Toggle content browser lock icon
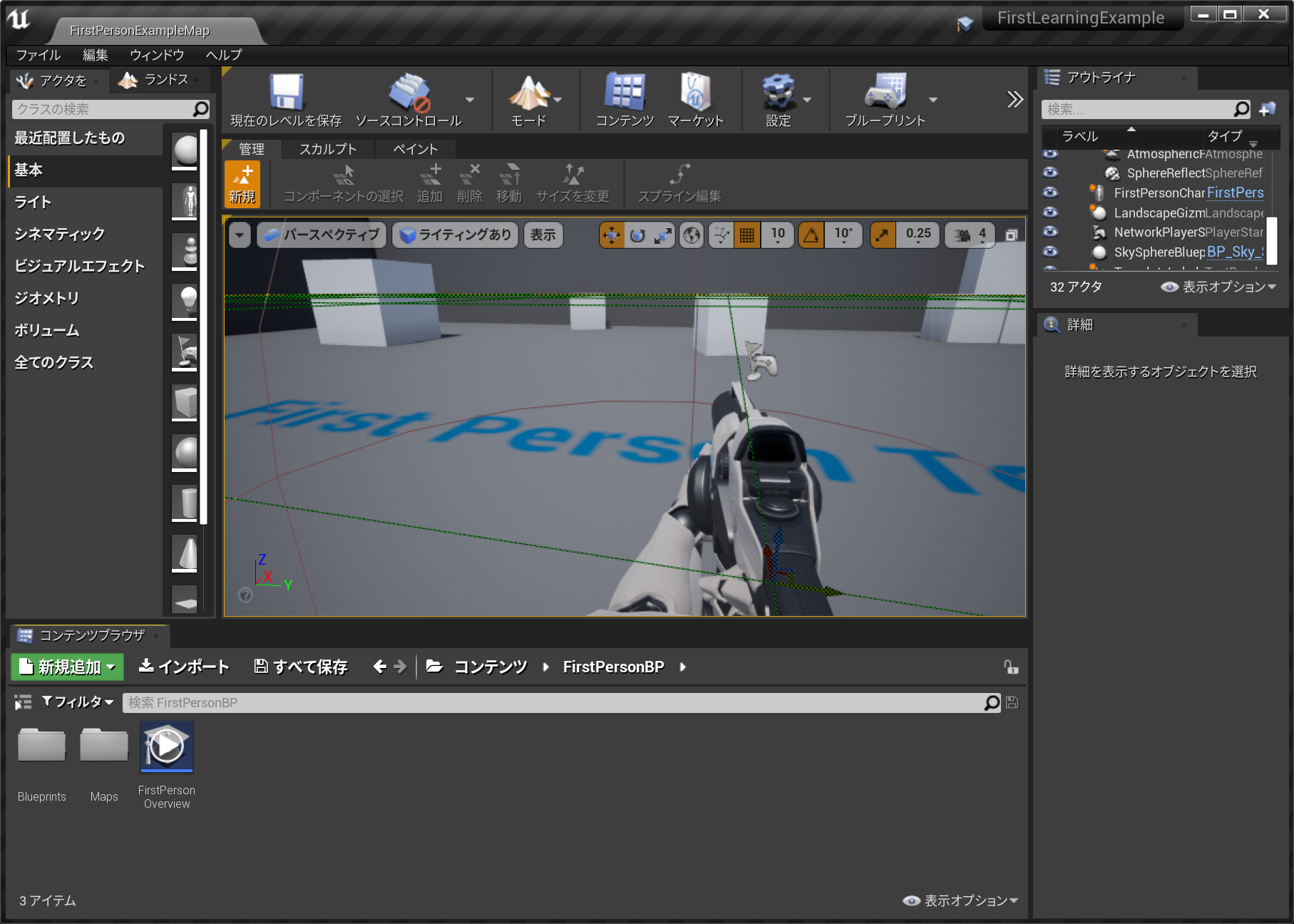This screenshot has height=924, width=1294. [1011, 667]
